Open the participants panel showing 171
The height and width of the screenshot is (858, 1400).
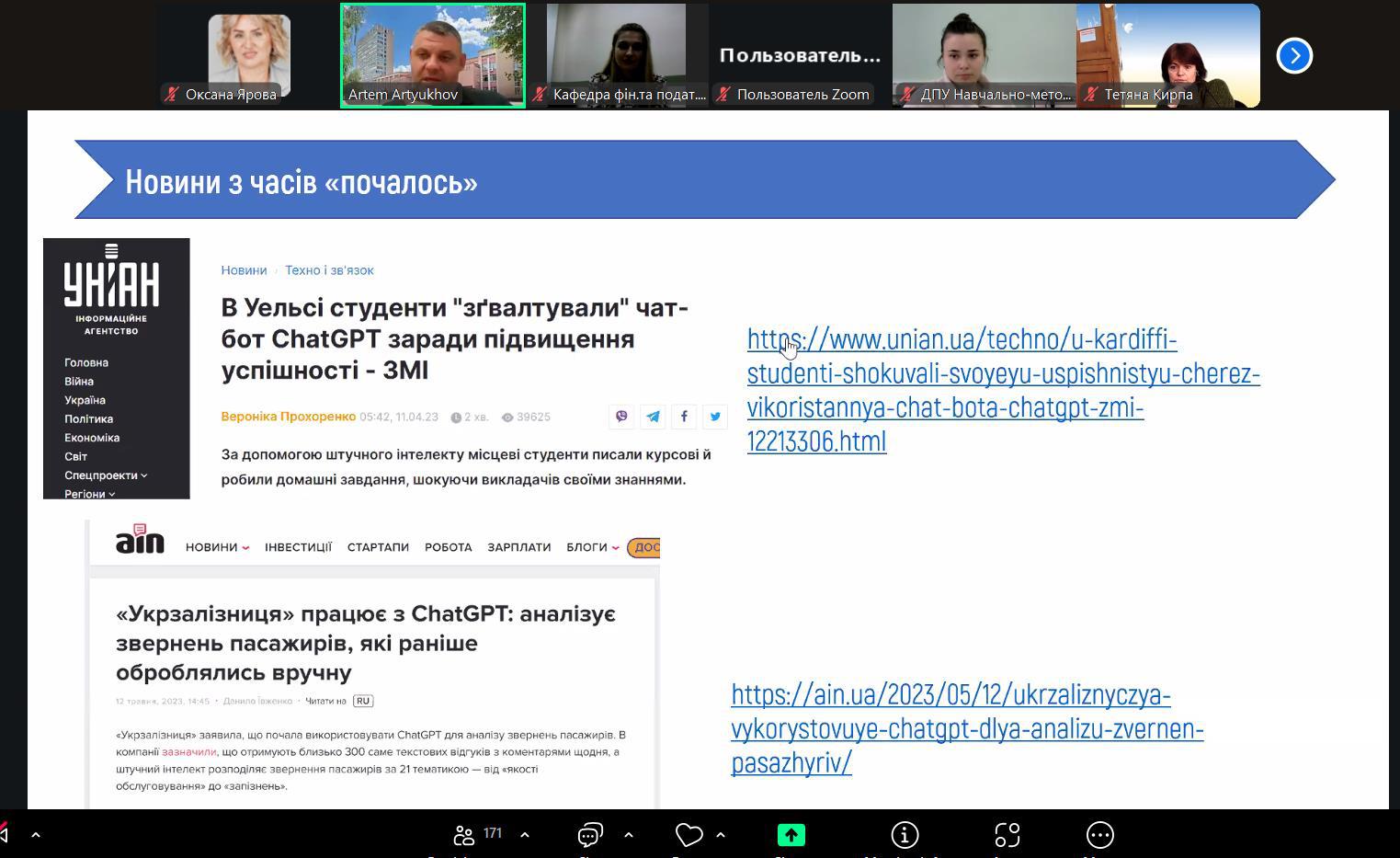pos(477,834)
